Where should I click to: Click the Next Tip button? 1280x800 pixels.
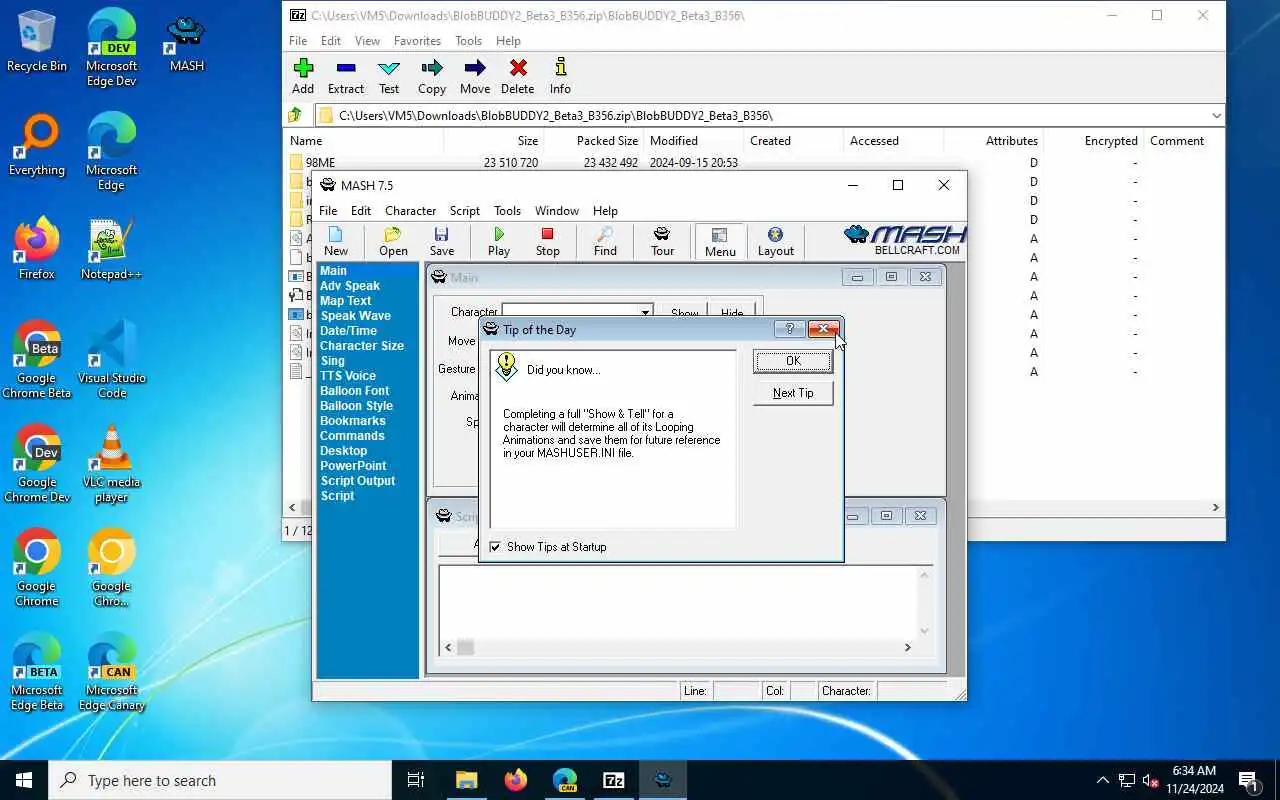(x=793, y=393)
